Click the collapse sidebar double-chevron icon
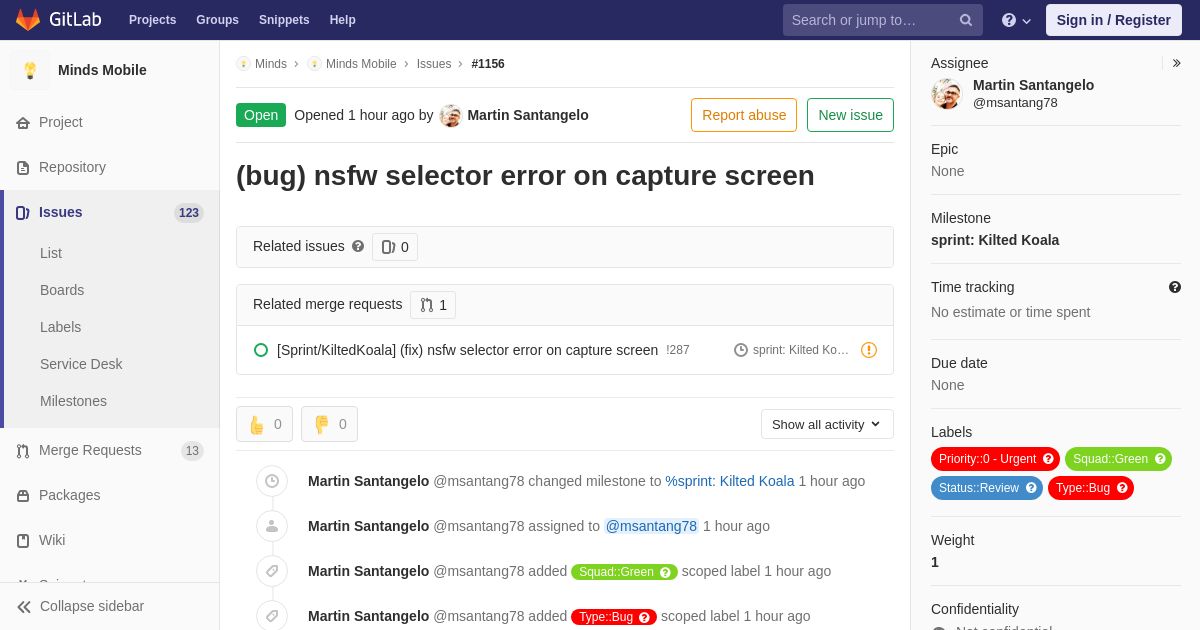 (x=24, y=606)
